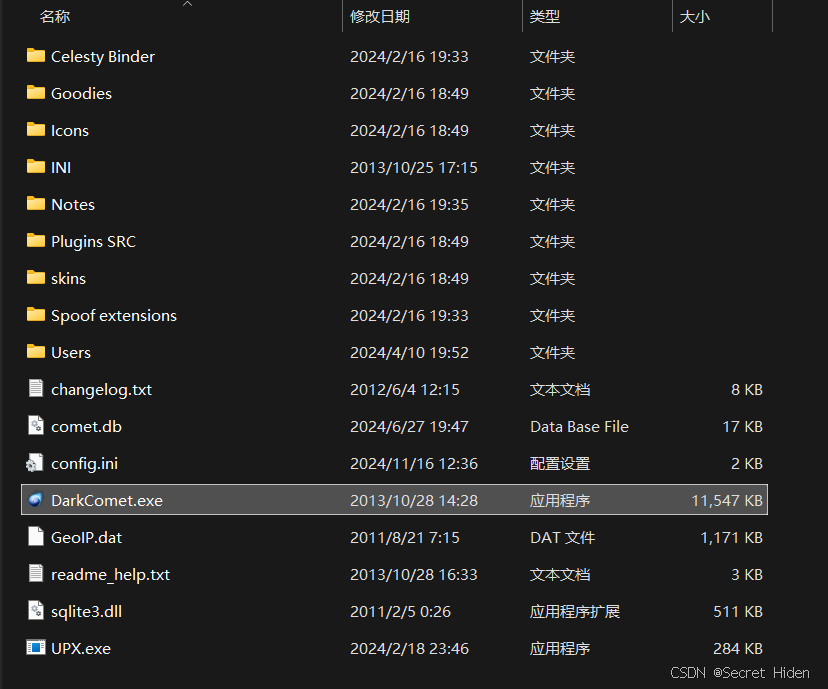Click the 配置设置 type of config.ini
The width and height of the screenshot is (828, 689).
tap(560, 464)
